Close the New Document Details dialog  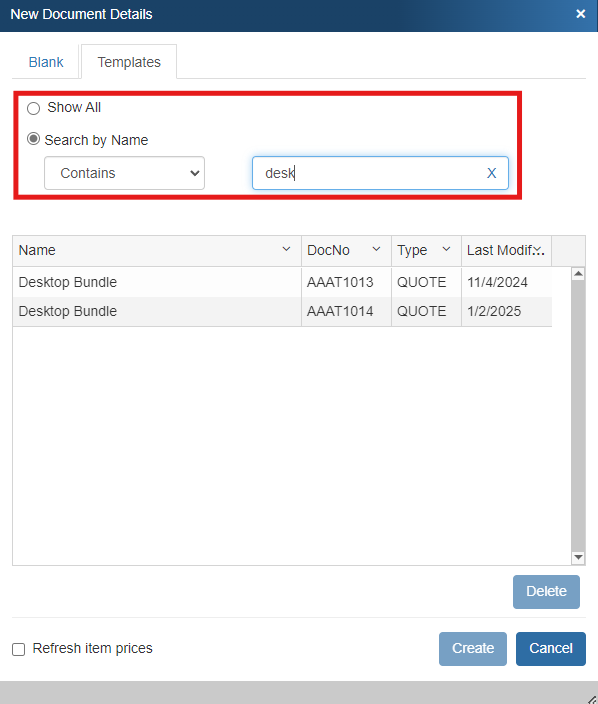click(x=580, y=14)
